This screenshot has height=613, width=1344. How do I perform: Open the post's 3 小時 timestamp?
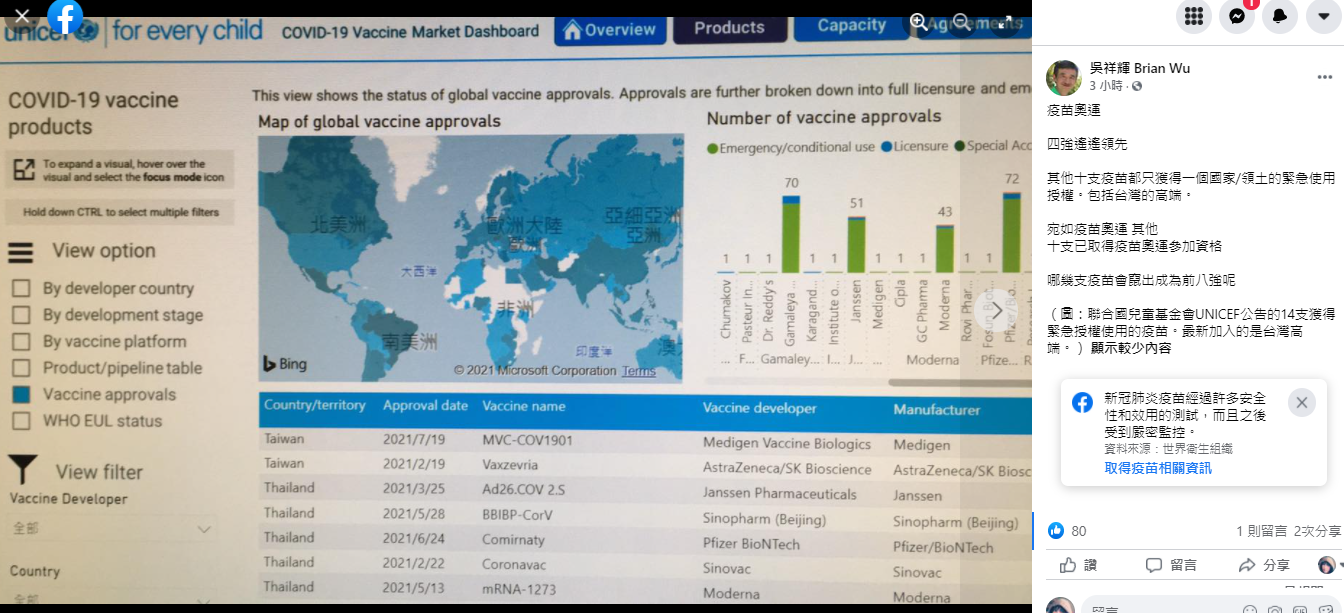[x=1106, y=87]
